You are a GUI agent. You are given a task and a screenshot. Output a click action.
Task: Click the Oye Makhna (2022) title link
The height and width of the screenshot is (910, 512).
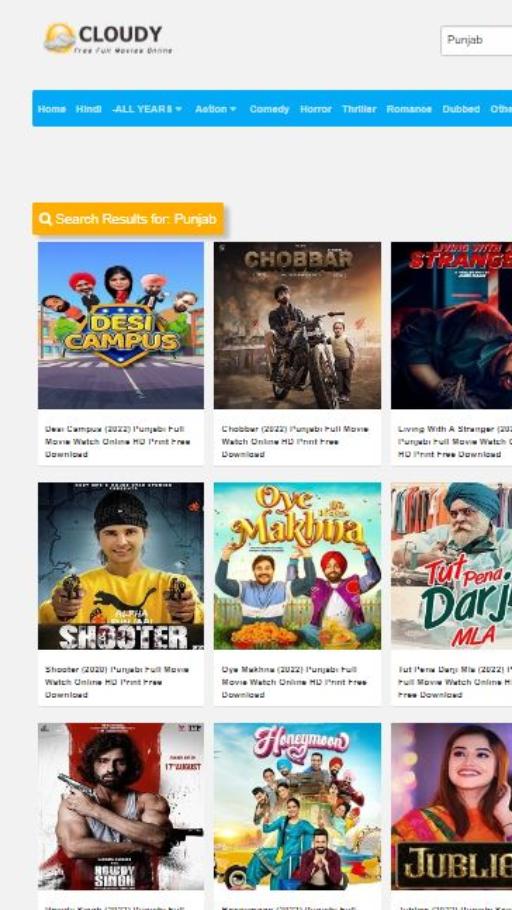(x=294, y=682)
